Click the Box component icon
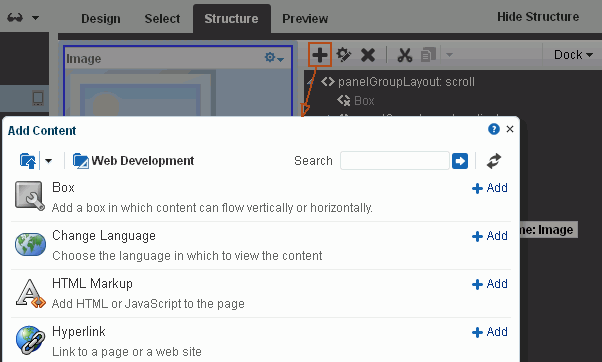The image size is (602, 362). click(x=30, y=196)
